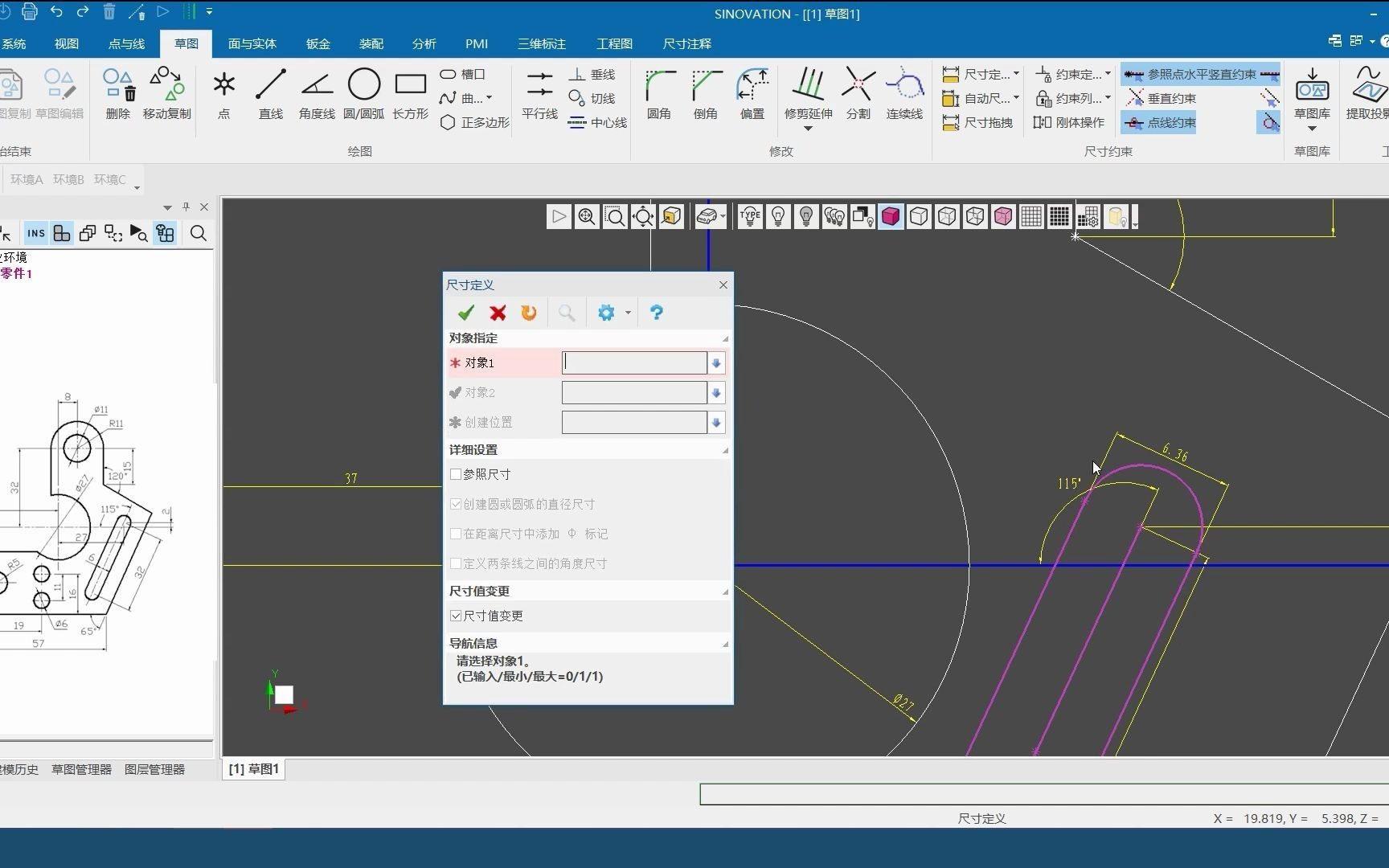Click the green checkmark confirm icon
The width and height of the screenshot is (1389, 868).
point(466,313)
